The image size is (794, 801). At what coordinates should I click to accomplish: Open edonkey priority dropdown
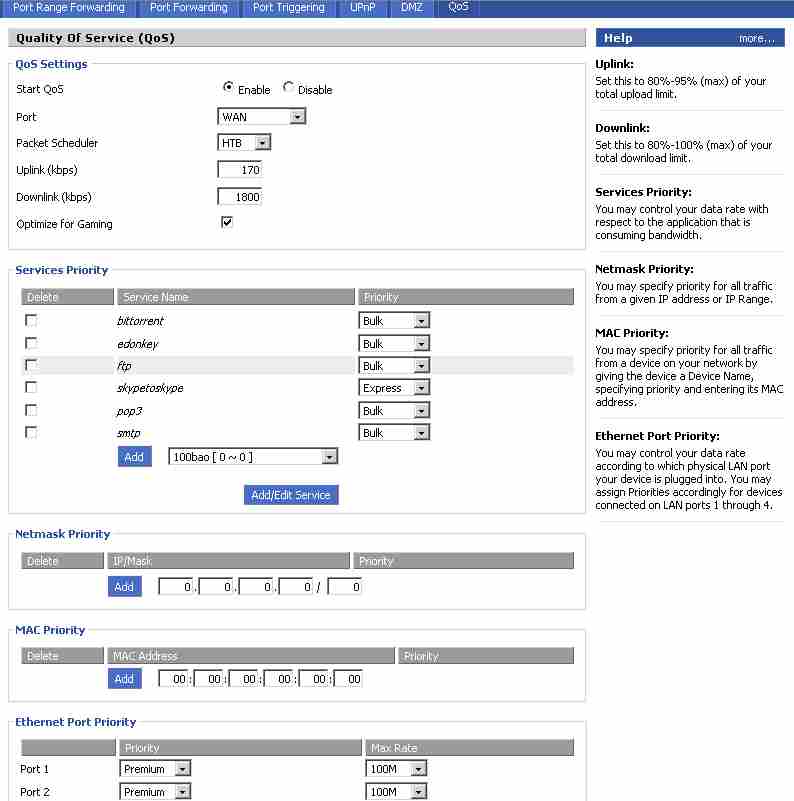(x=394, y=343)
